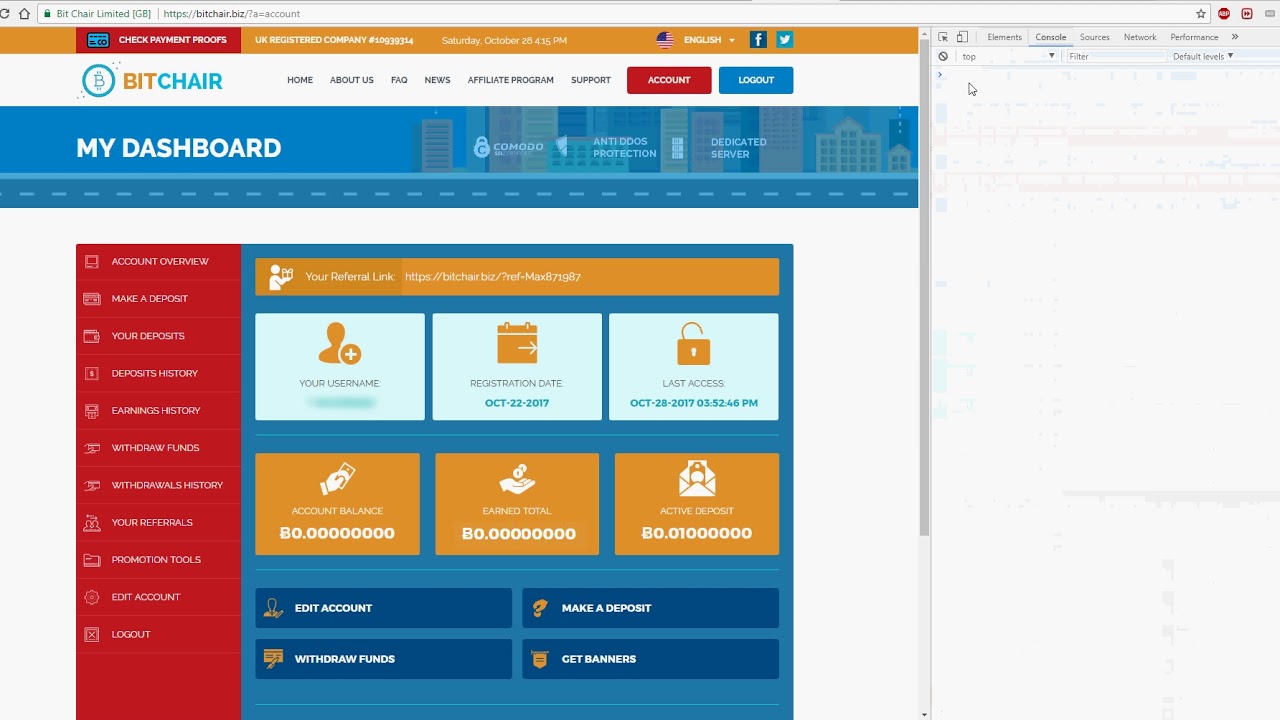1280x720 pixels.
Task: Click the 'Ƀ0.01000000' active deposit value
Action: pyautogui.click(x=697, y=533)
